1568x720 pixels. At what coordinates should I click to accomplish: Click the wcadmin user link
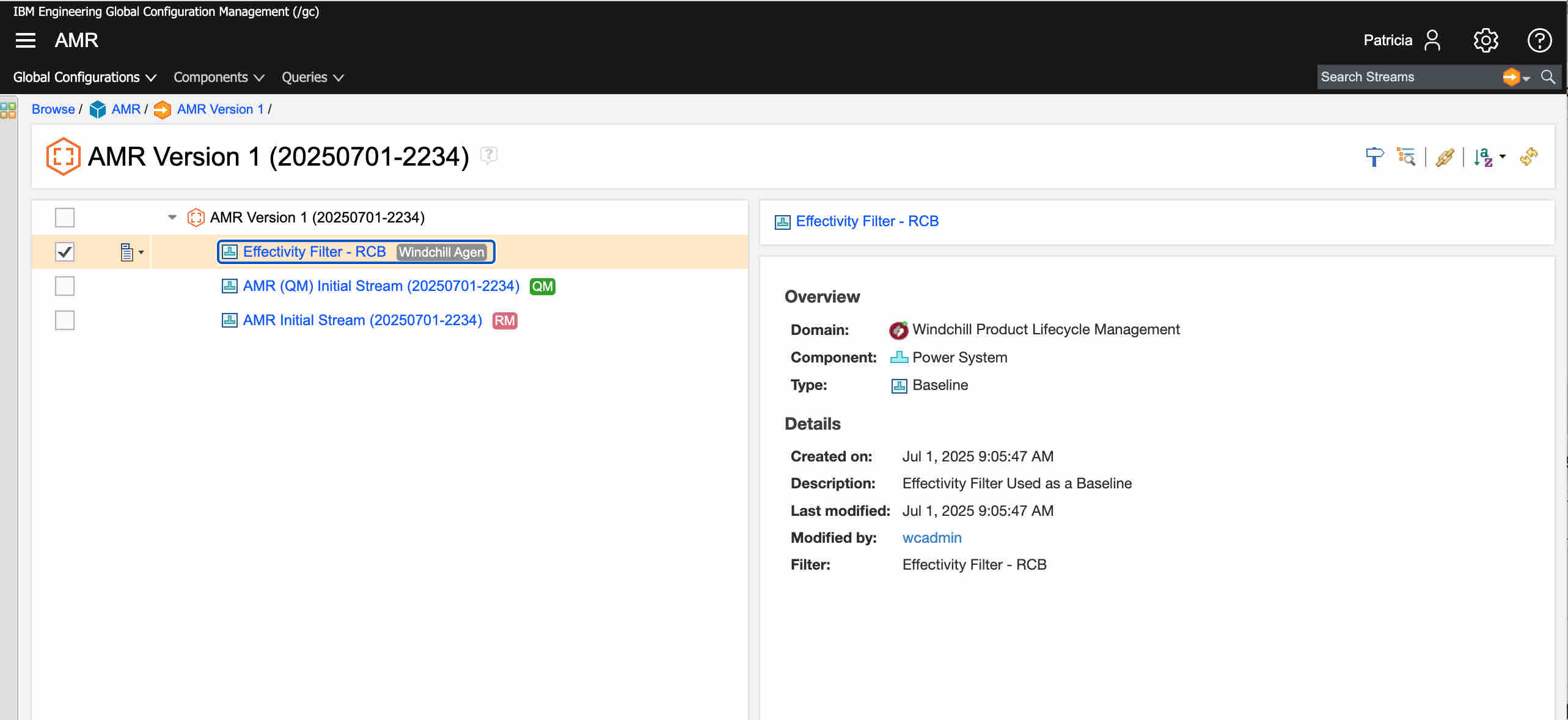coord(931,538)
